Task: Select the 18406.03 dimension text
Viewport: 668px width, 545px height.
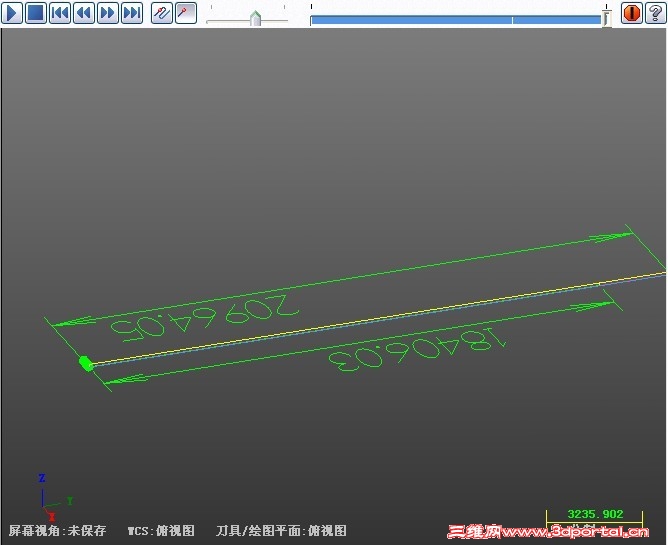Action: point(417,349)
